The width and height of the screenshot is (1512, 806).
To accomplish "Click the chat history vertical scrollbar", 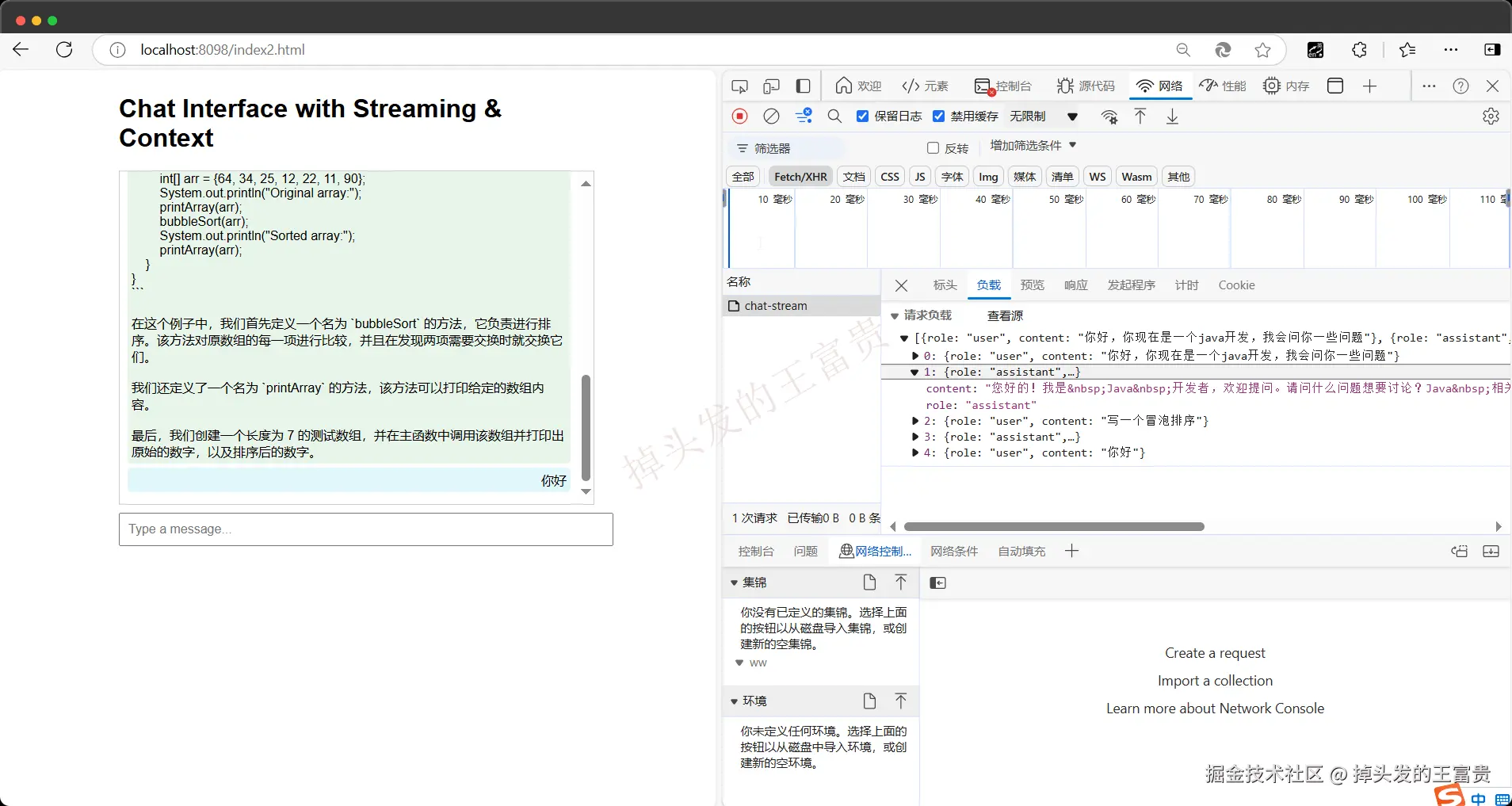I will coord(586,428).
